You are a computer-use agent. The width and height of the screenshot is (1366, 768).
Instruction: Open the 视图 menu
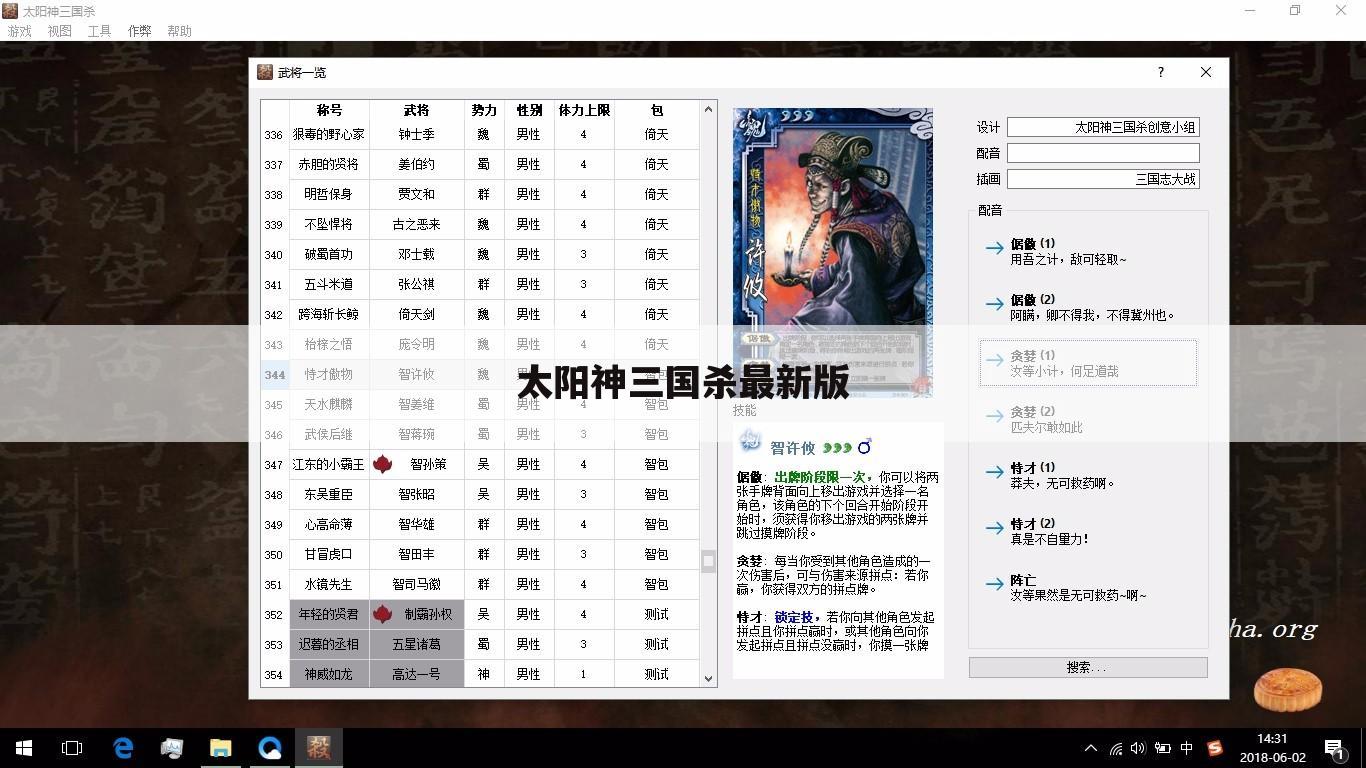(60, 31)
